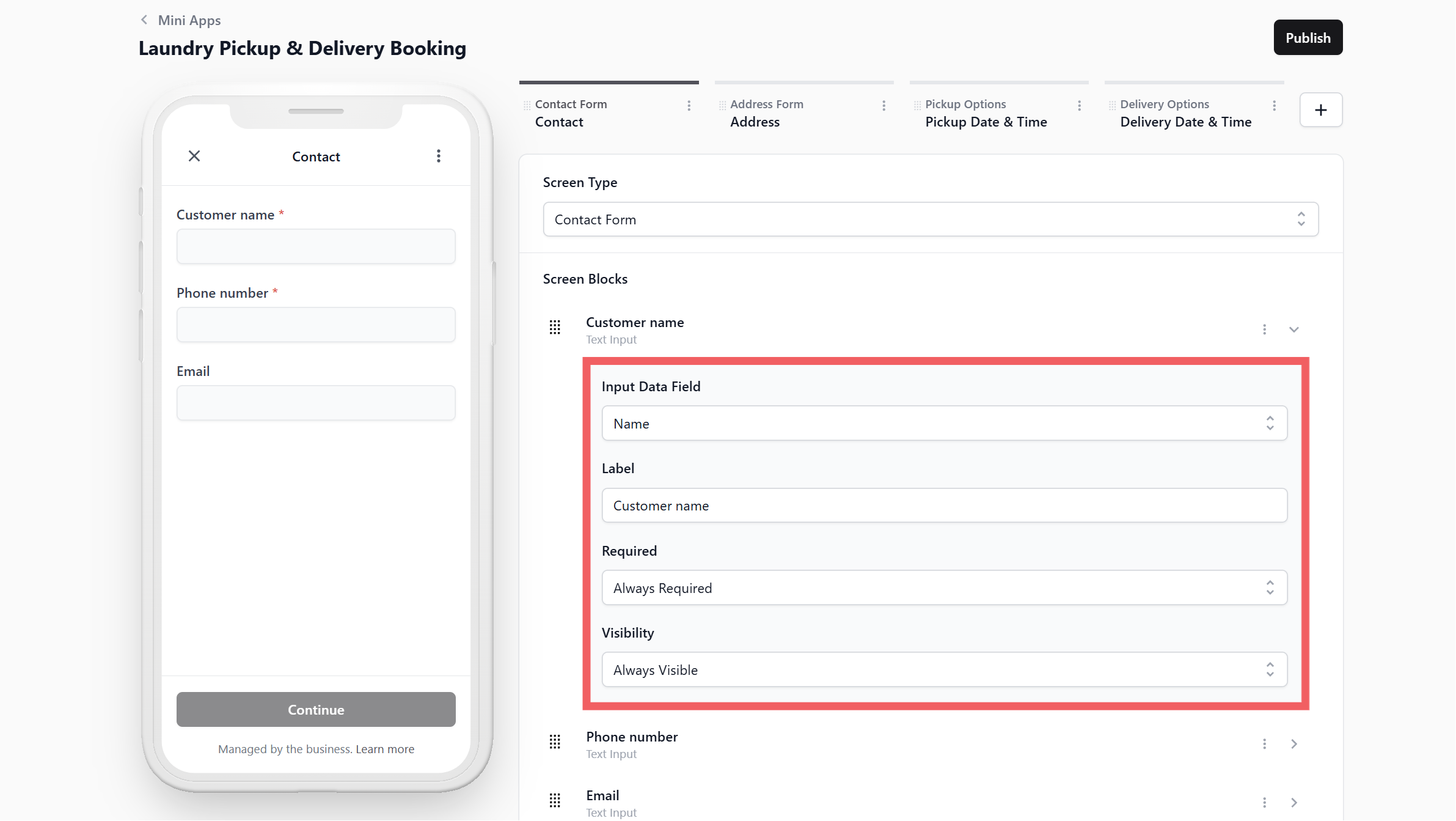Viewport: 1456px width, 821px height.
Task: Open the Screen Type dropdown
Action: point(930,219)
